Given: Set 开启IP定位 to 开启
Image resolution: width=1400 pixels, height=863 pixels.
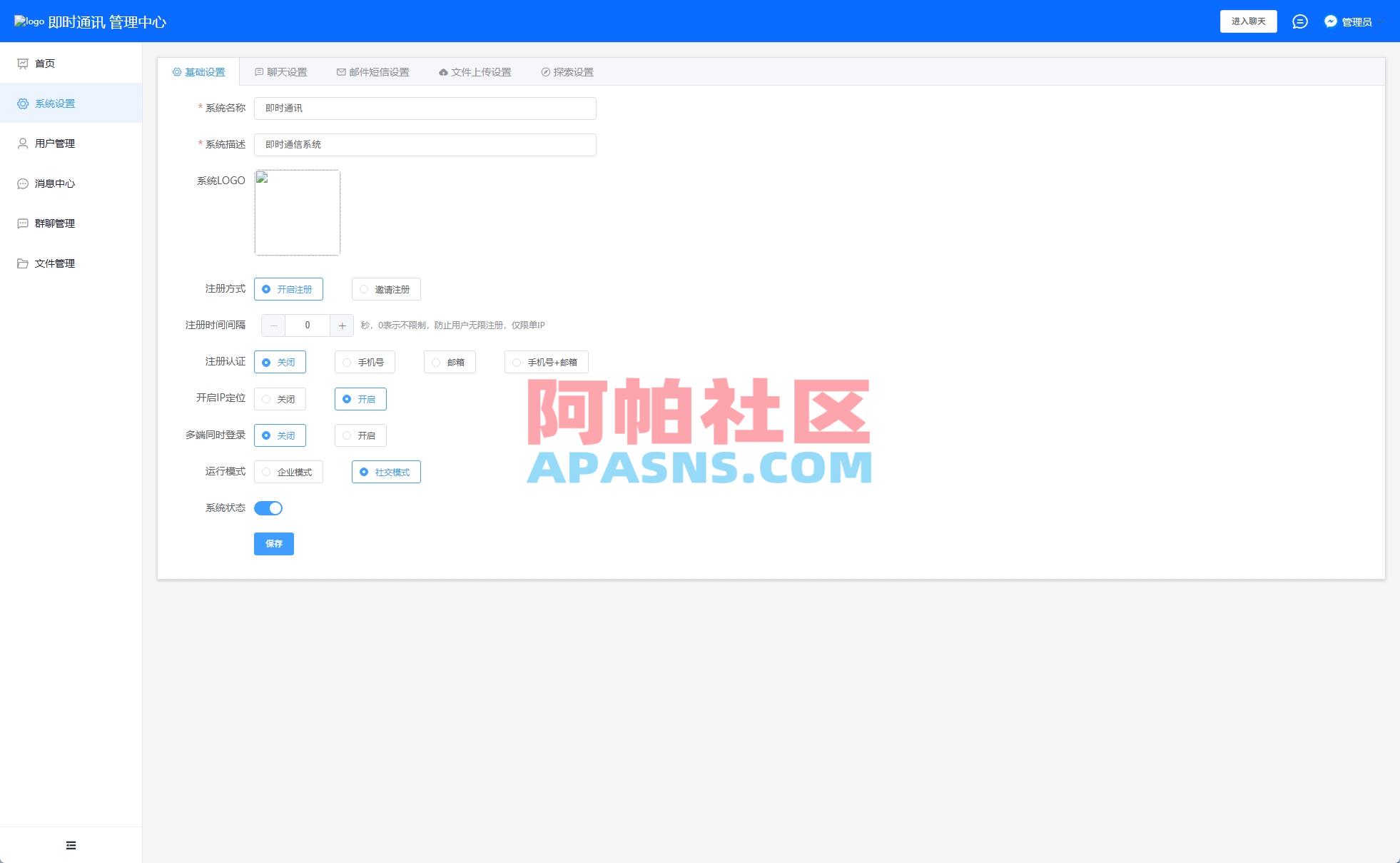Looking at the screenshot, I should tap(360, 399).
